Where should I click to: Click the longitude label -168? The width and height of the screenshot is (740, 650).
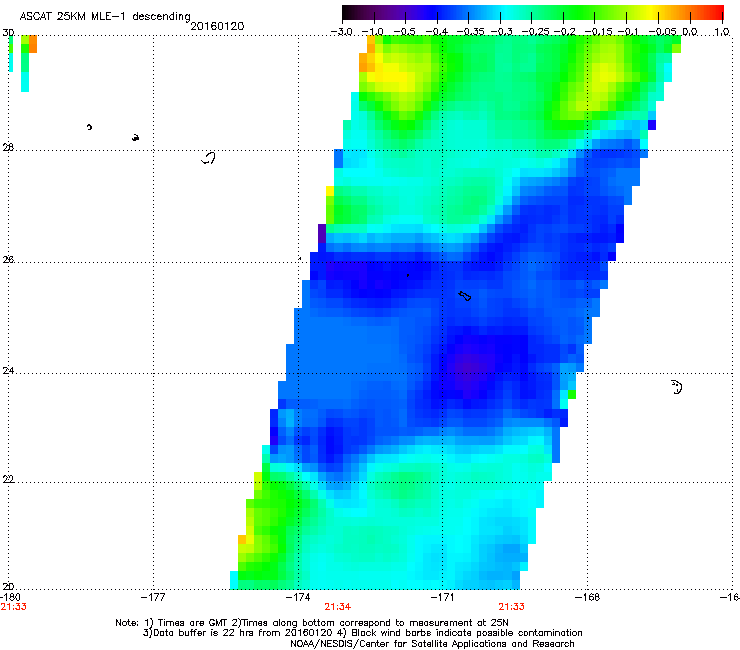click(x=587, y=597)
